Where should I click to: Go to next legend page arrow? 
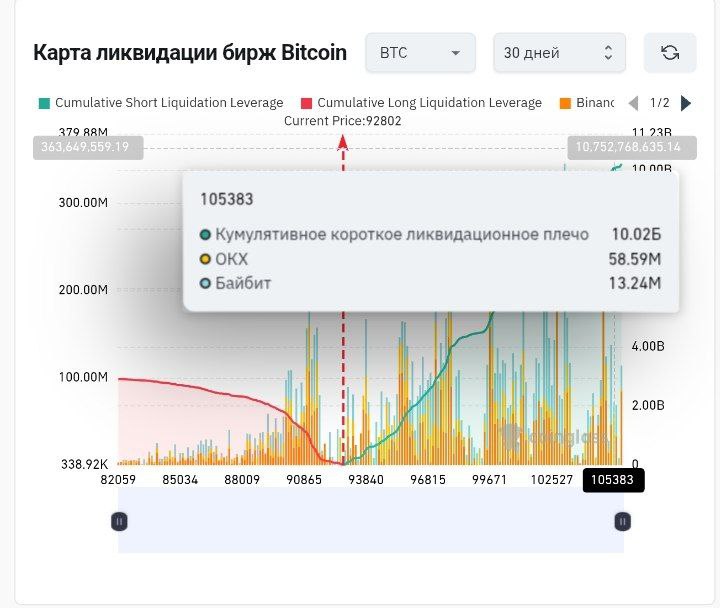click(x=686, y=103)
